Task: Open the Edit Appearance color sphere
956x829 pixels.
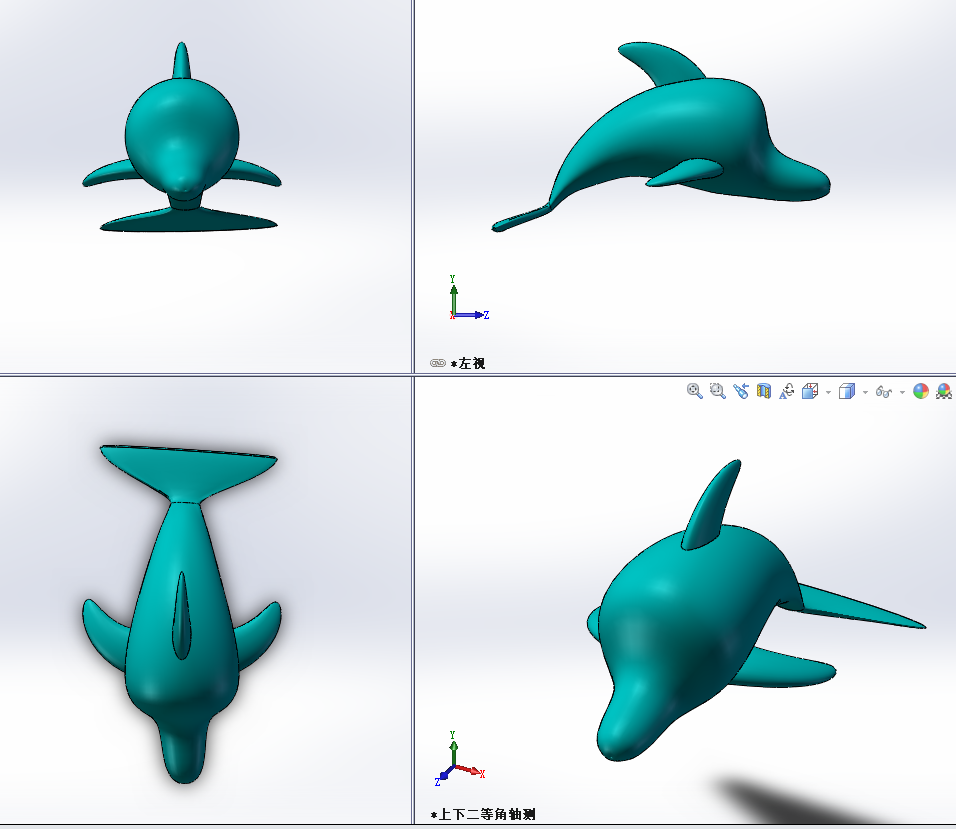Action: [x=920, y=391]
